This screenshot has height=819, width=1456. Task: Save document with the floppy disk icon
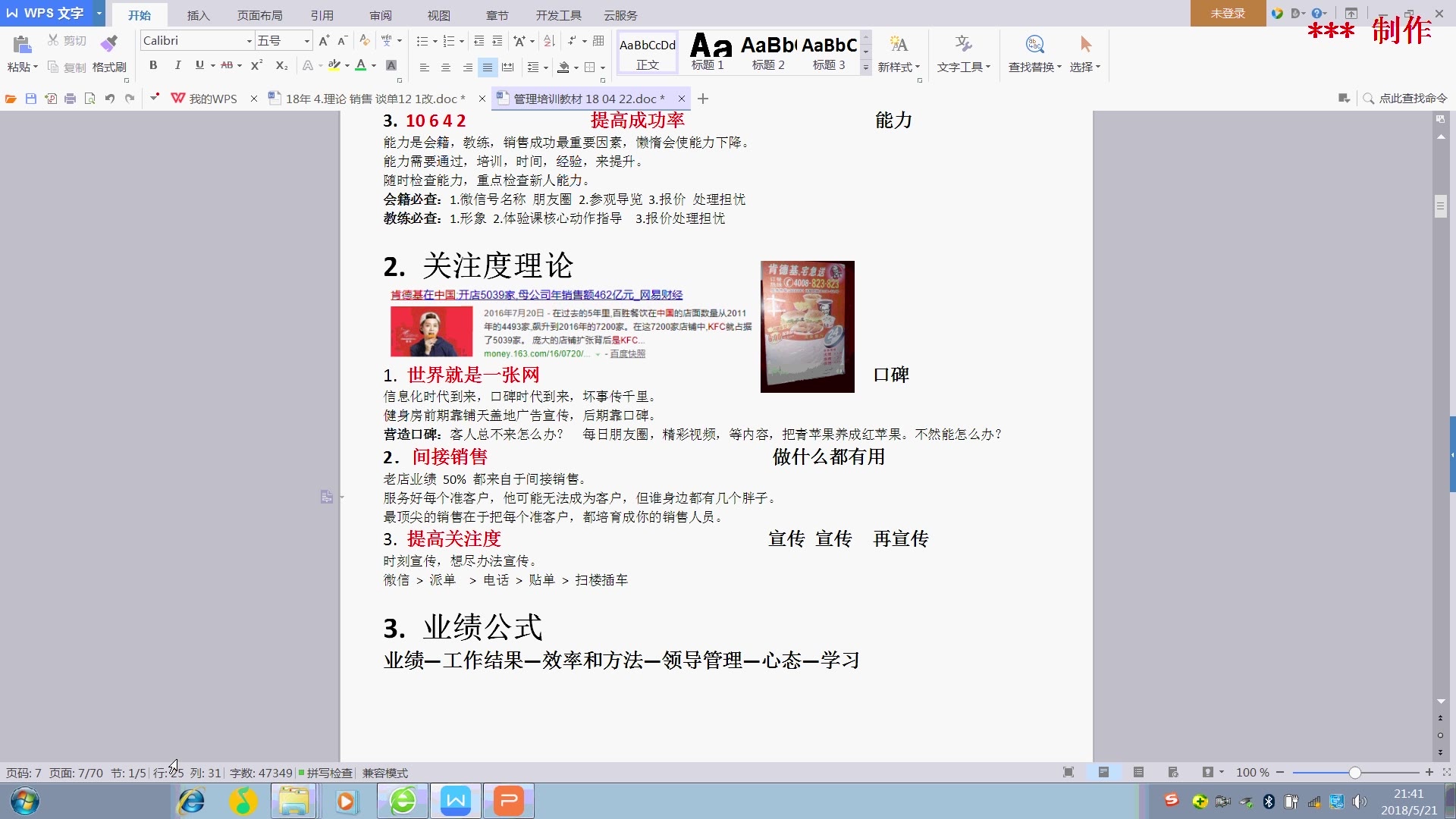click(x=31, y=99)
